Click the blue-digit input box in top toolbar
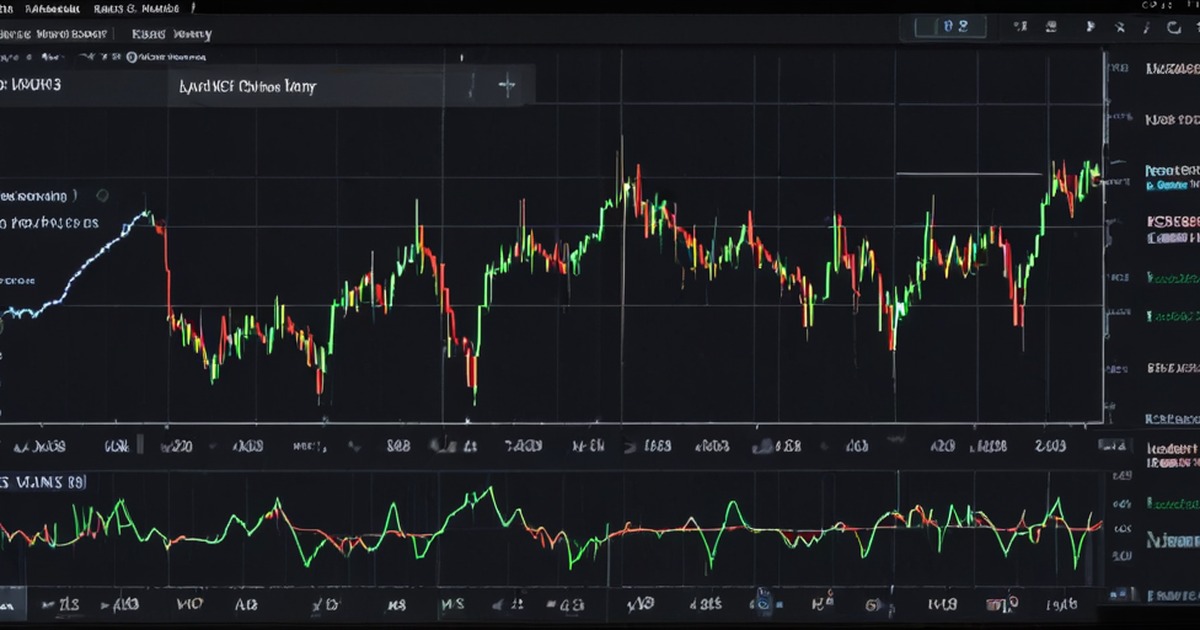This screenshot has width=1200, height=630. (950, 27)
